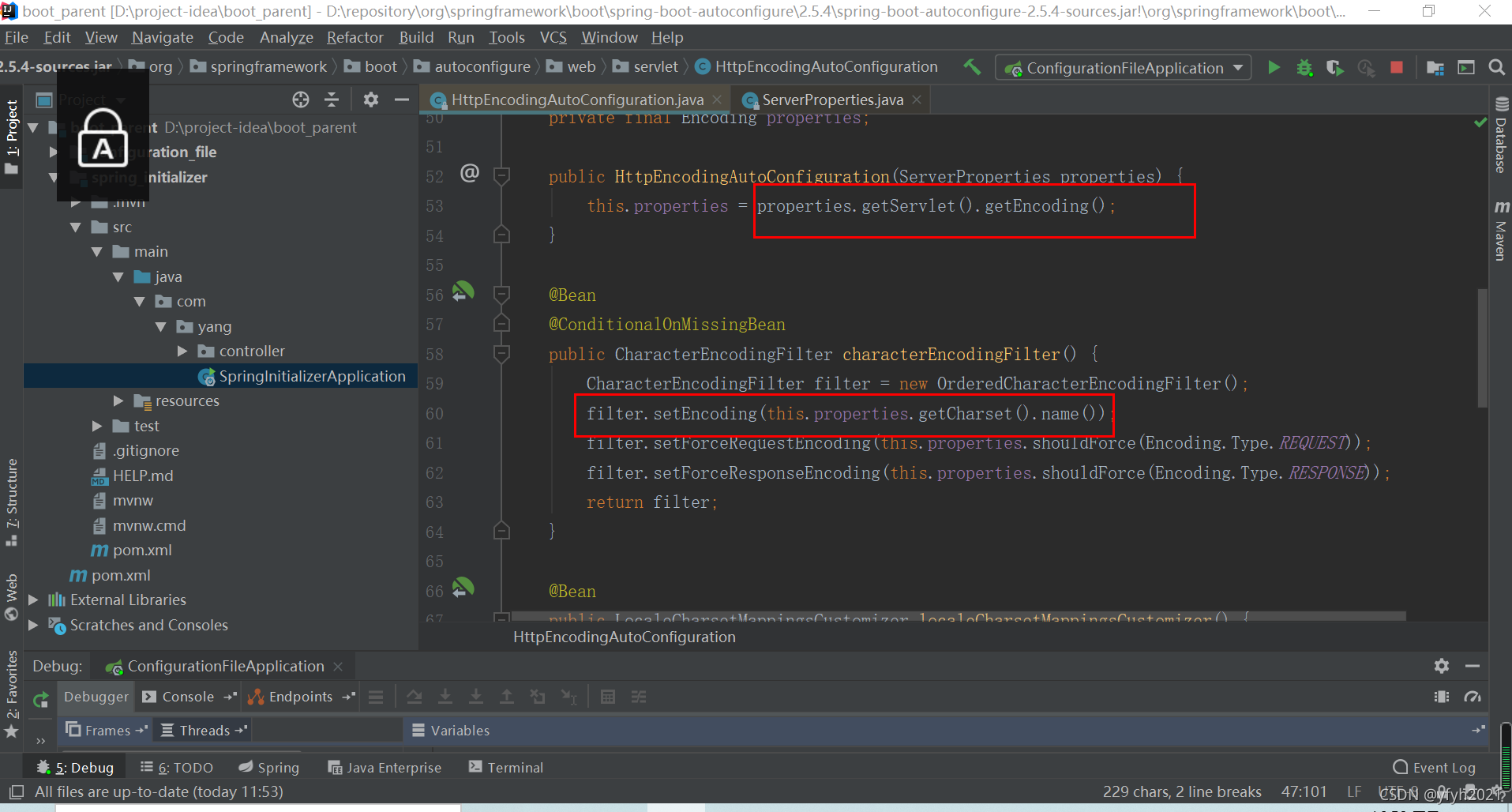
Task: Step into the method call
Action: [x=446, y=696]
